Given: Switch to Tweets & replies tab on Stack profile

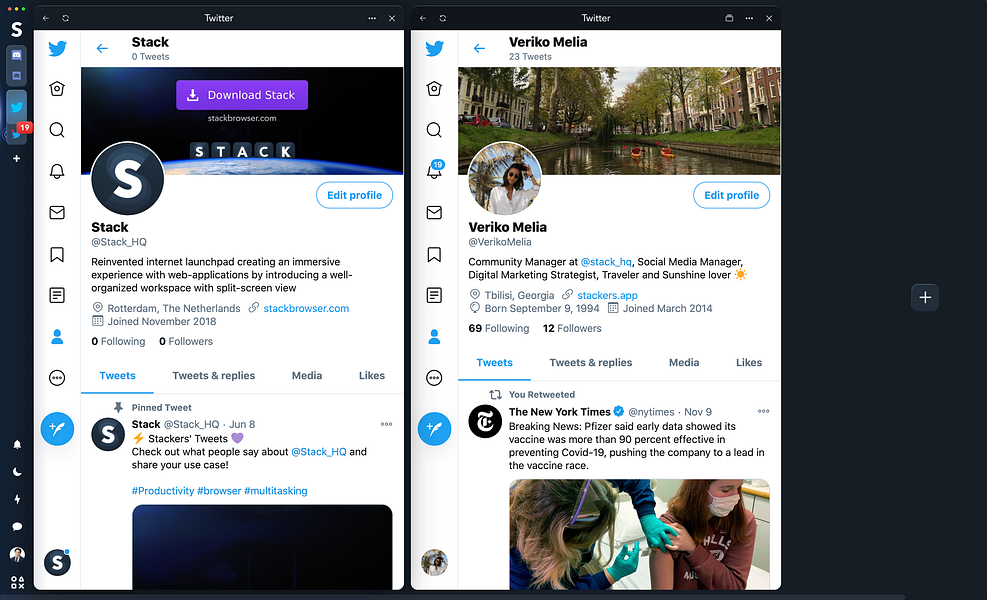Looking at the screenshot, I should (x=213, y=376).
